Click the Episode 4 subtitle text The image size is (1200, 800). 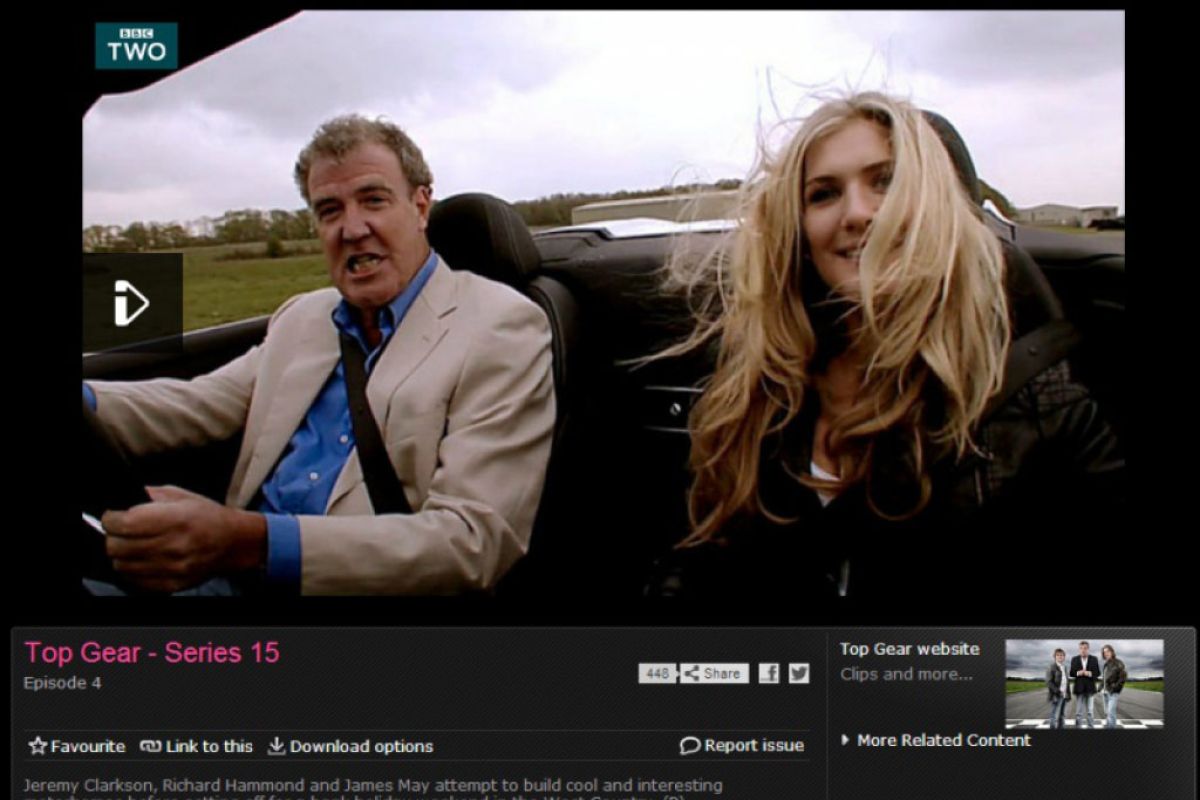(x=62, y=683)
